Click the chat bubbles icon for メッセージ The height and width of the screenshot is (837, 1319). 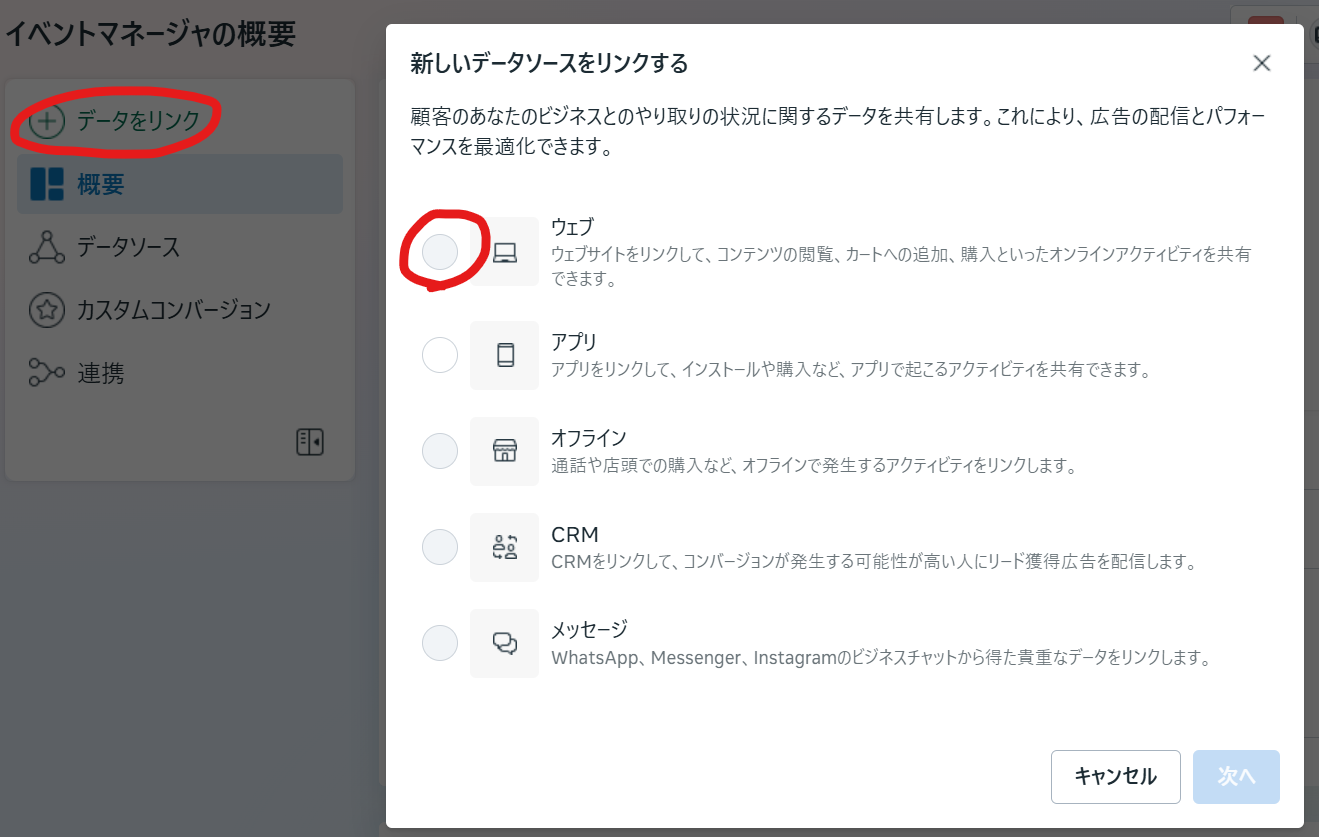click(505, 643)
